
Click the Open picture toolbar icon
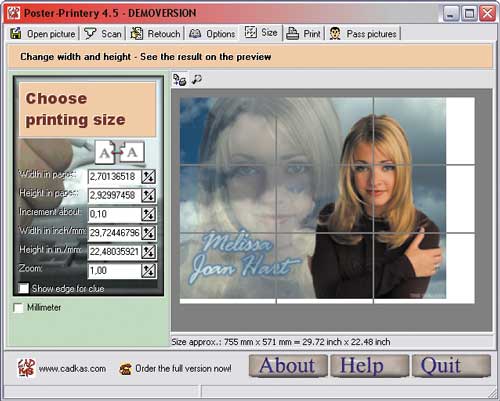click(x=16, y=34)
